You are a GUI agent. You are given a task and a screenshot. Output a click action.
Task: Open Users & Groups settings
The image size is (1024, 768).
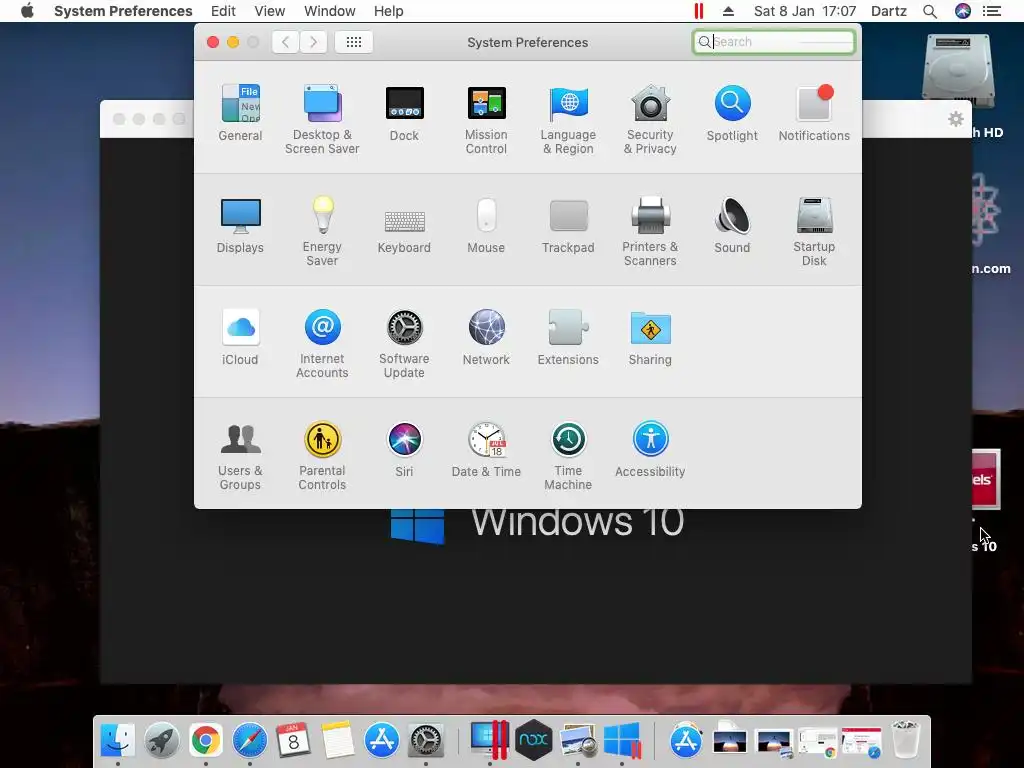pos(240,456)
